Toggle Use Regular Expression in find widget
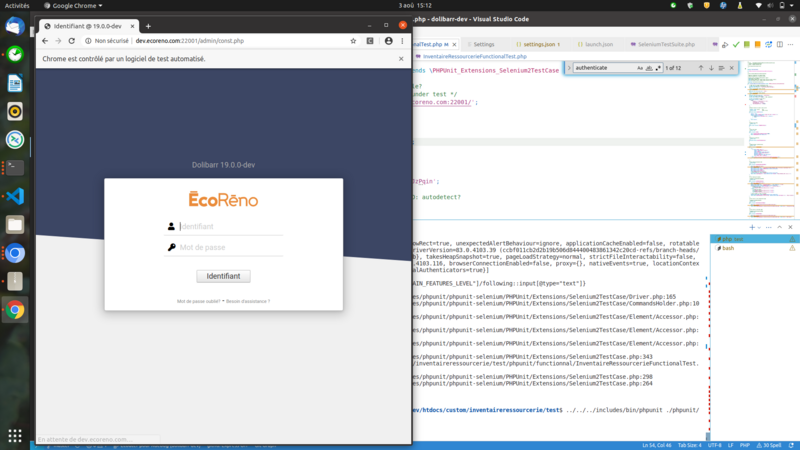This screenshot has width=800, height=450. click(658, 68)
